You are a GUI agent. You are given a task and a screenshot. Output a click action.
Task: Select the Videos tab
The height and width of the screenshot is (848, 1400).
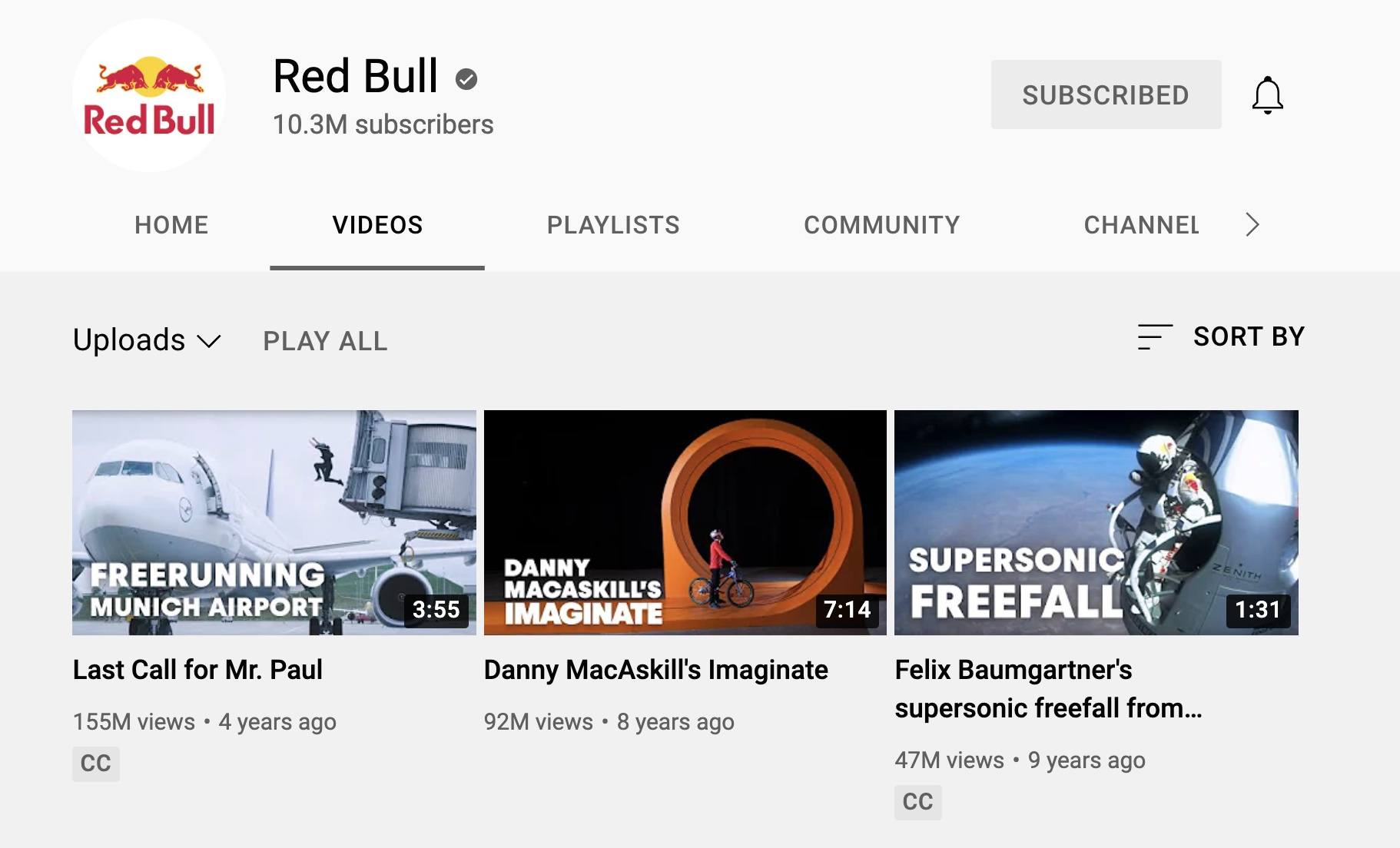pyautogui.click(x=377, y=225)
